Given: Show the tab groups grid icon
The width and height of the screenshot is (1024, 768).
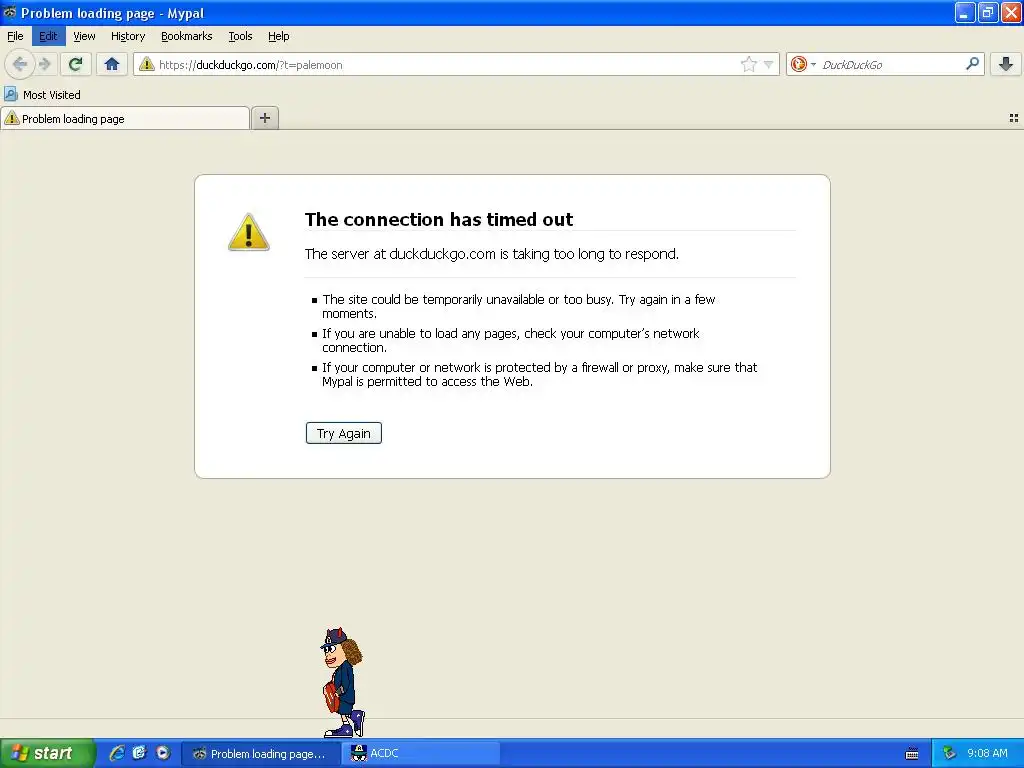Looking at the screenshot, I should click(1014, 118).
